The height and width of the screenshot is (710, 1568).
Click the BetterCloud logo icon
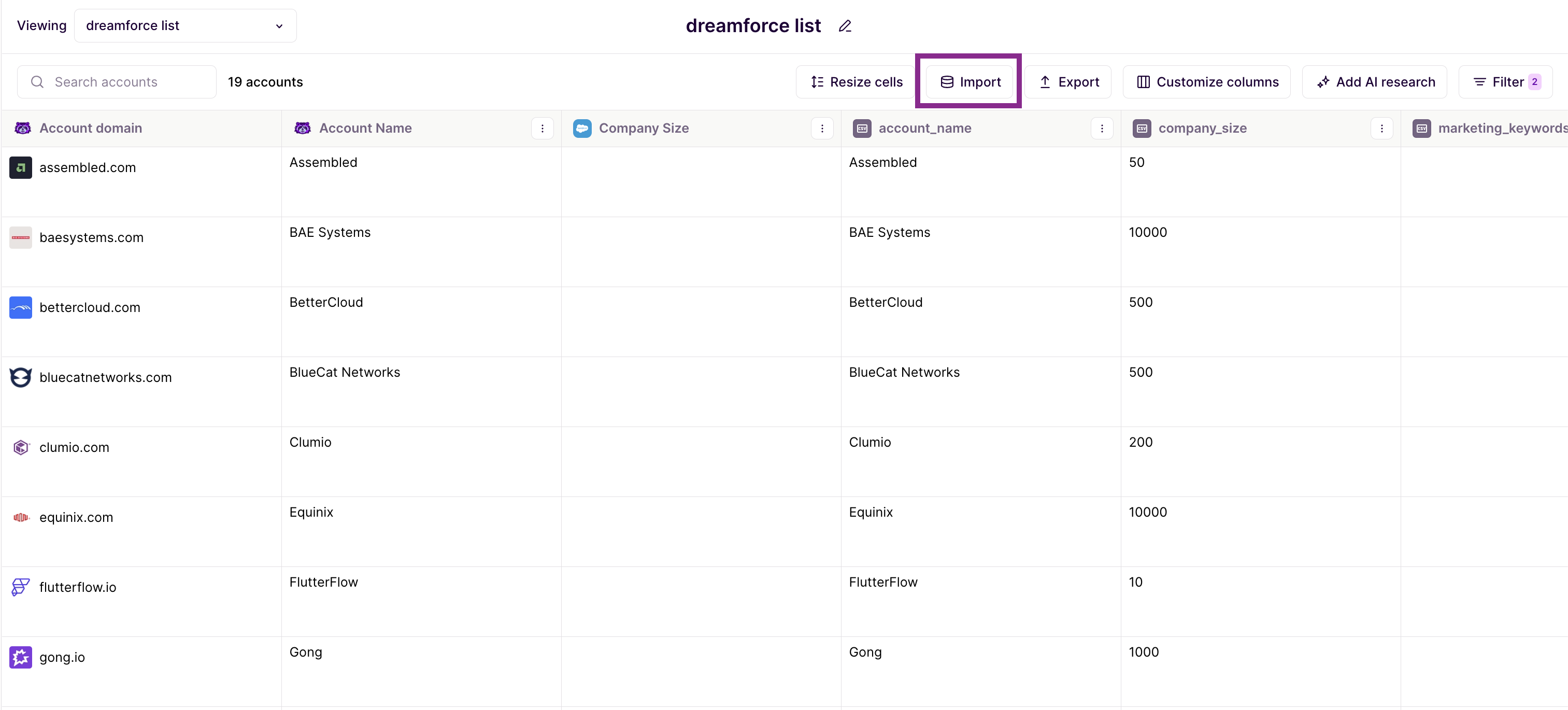(x=21, y=307)
